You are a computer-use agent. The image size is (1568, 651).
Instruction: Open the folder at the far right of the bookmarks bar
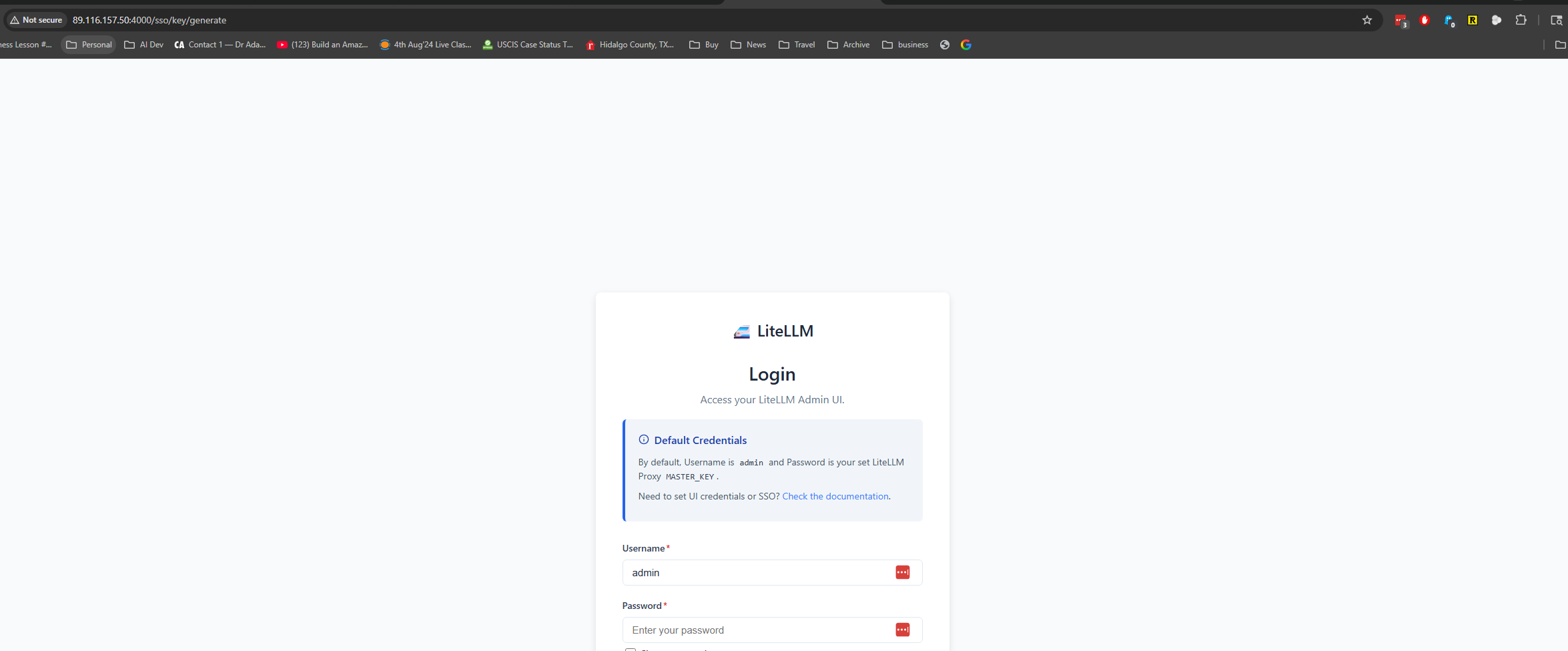tap(1560, 45)
